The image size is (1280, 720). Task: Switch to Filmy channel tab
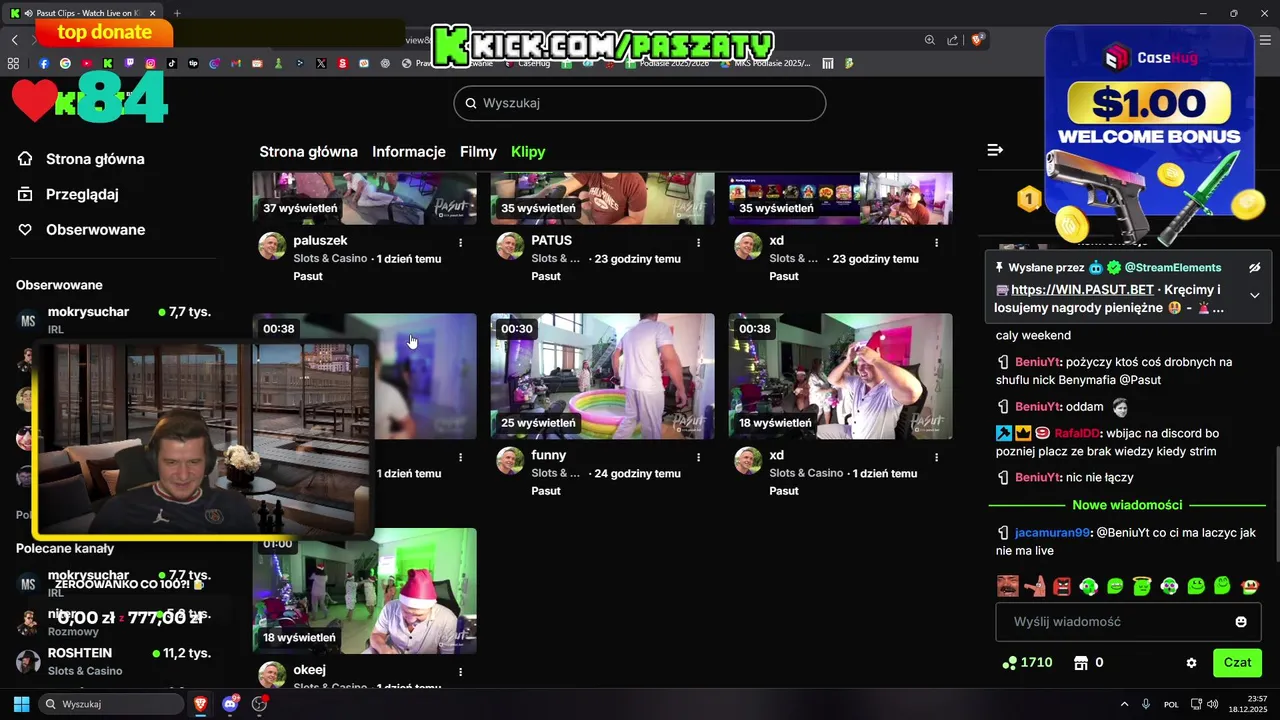[x=478, y=152]
